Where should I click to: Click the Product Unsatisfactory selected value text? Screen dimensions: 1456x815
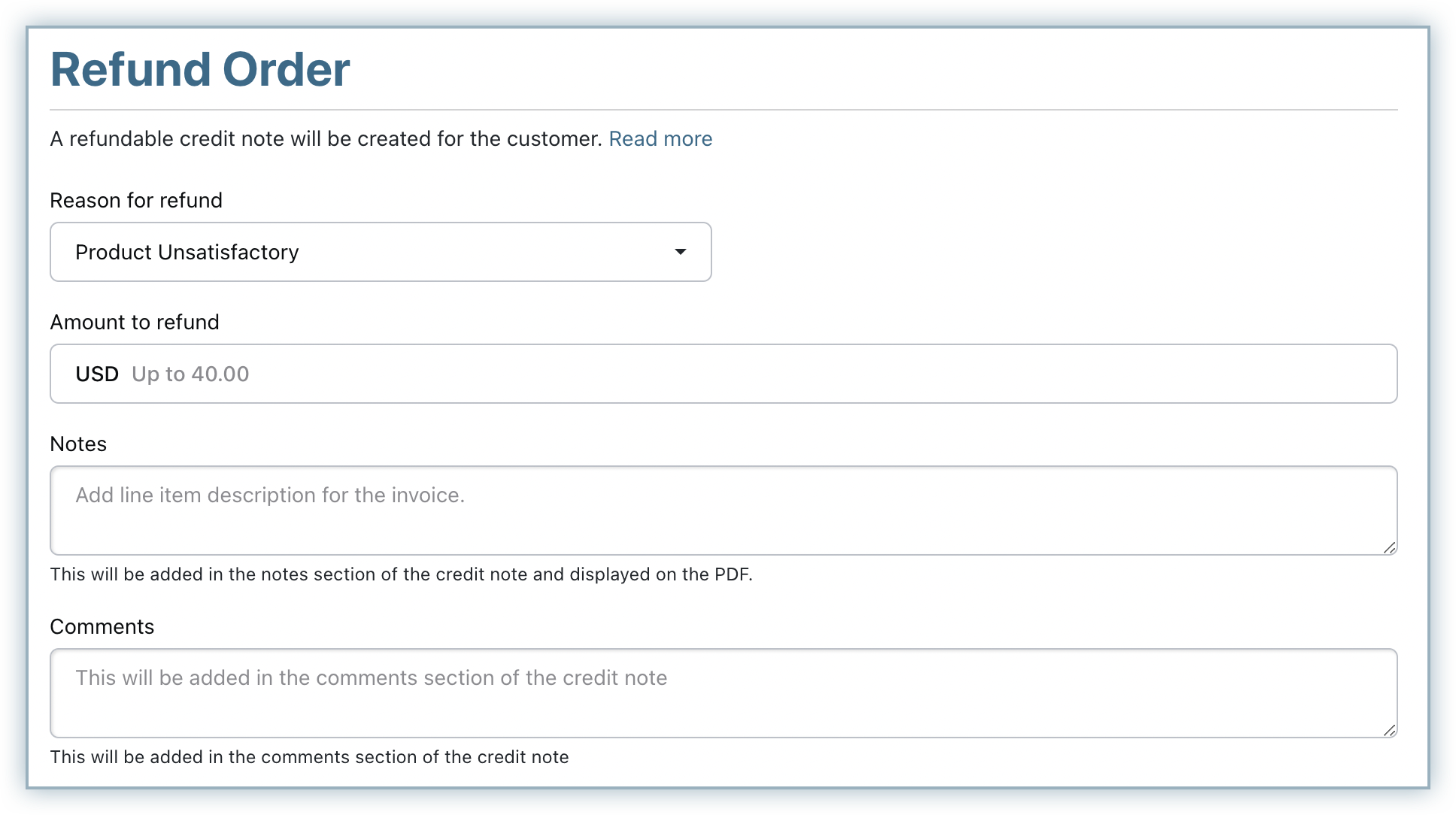[187, 252]
